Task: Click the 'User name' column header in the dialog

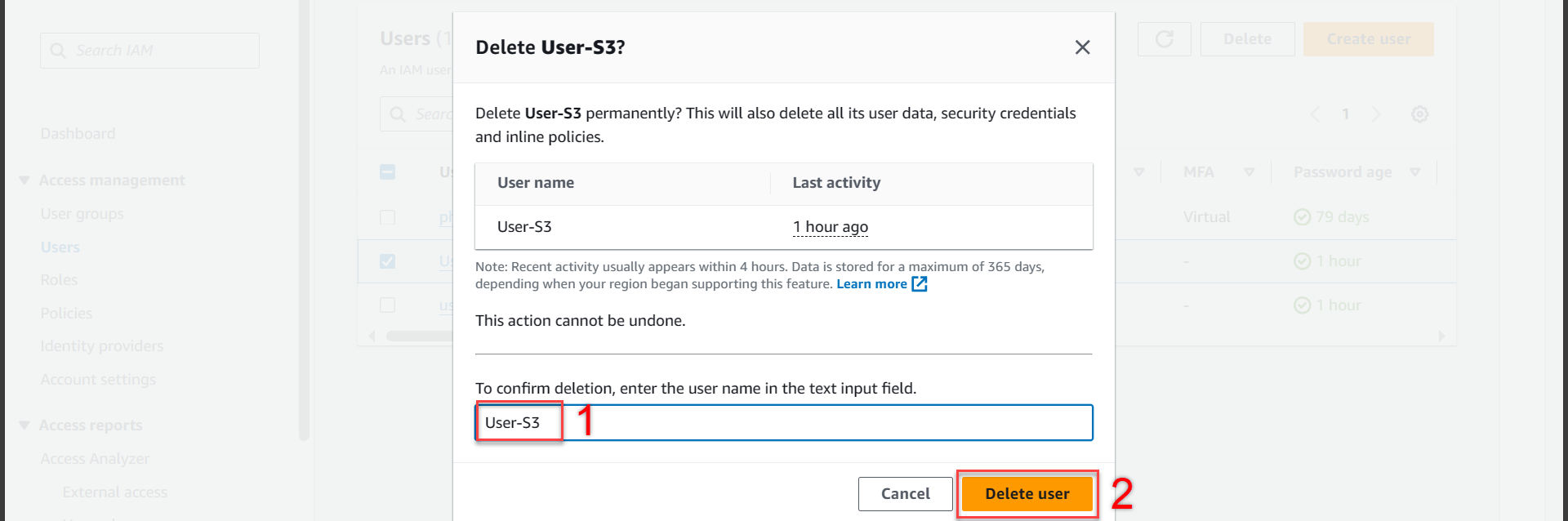Action: point(536,183)
